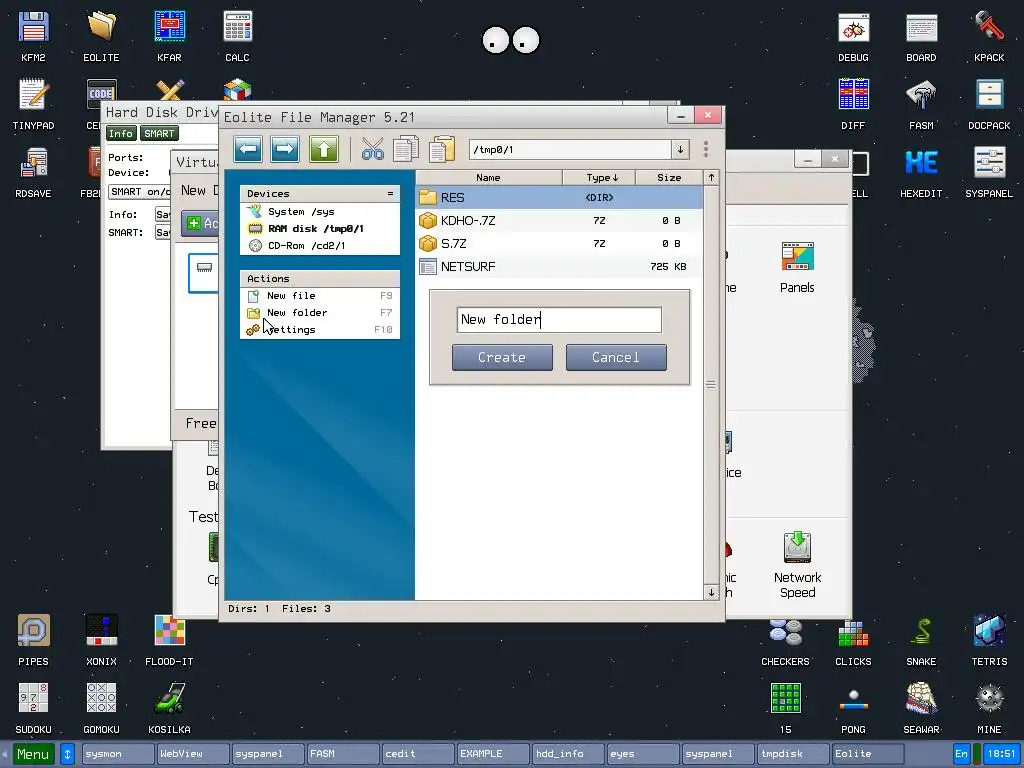Screen dimensions: 1024x768
Task: Click scrollbar up arrow in file list
Action: [711, 178]
